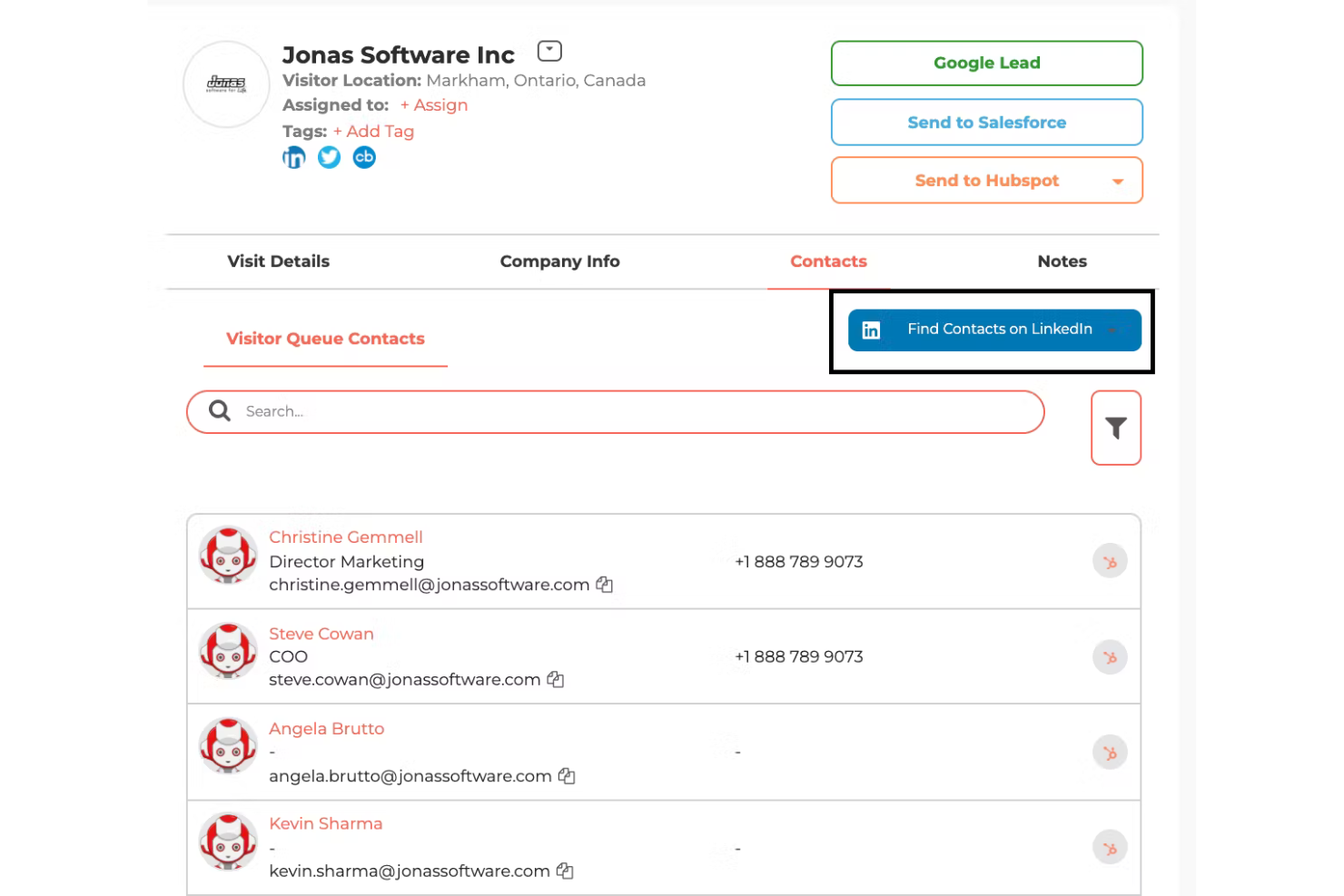Open Kevin Sharma contact name link
Screen dimensions: 1344x896
(x=326, y=824)
